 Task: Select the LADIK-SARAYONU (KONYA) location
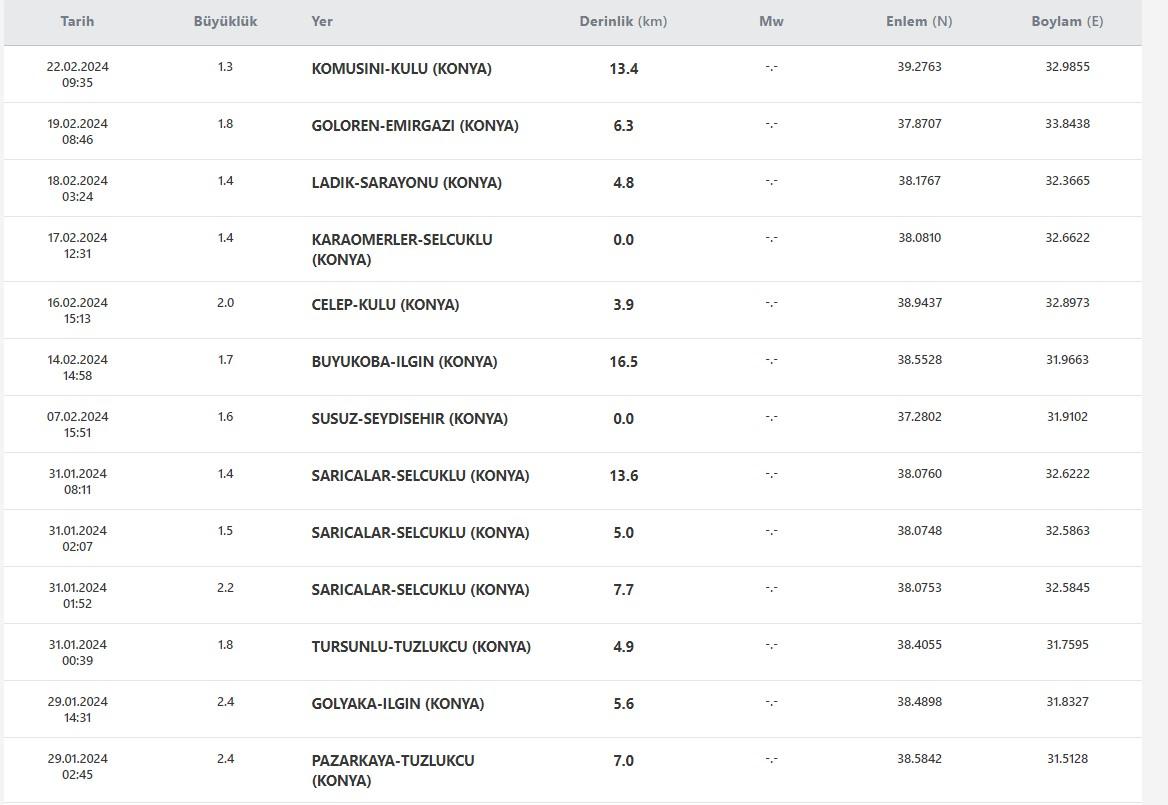pos(407,183)
